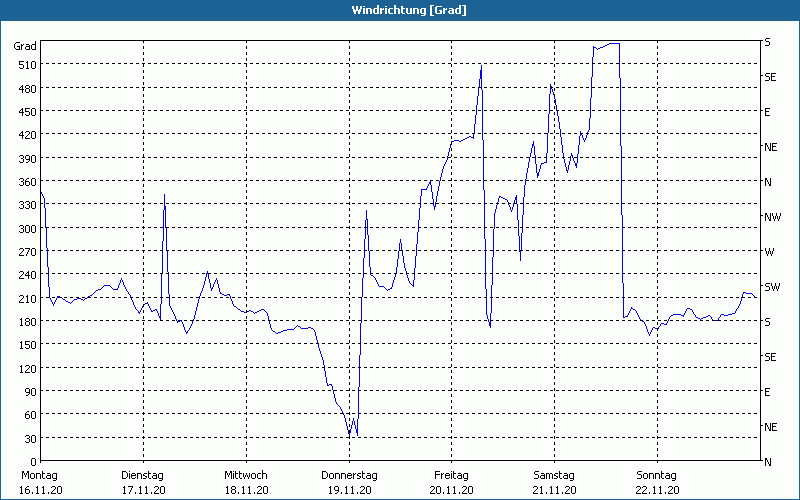The width and height of the screenshot is (800, 500).
Task: Click the y-axis value 30
Action: [30, 439]
